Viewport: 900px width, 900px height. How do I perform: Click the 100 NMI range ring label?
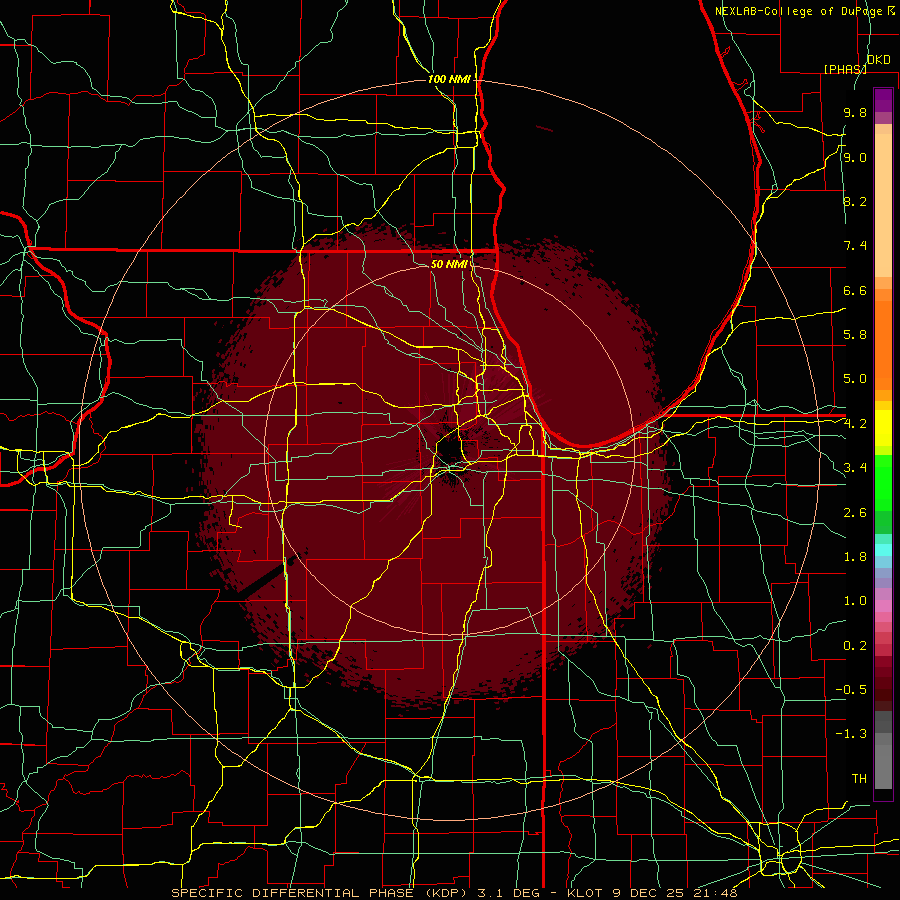click(x=449, y=79)
